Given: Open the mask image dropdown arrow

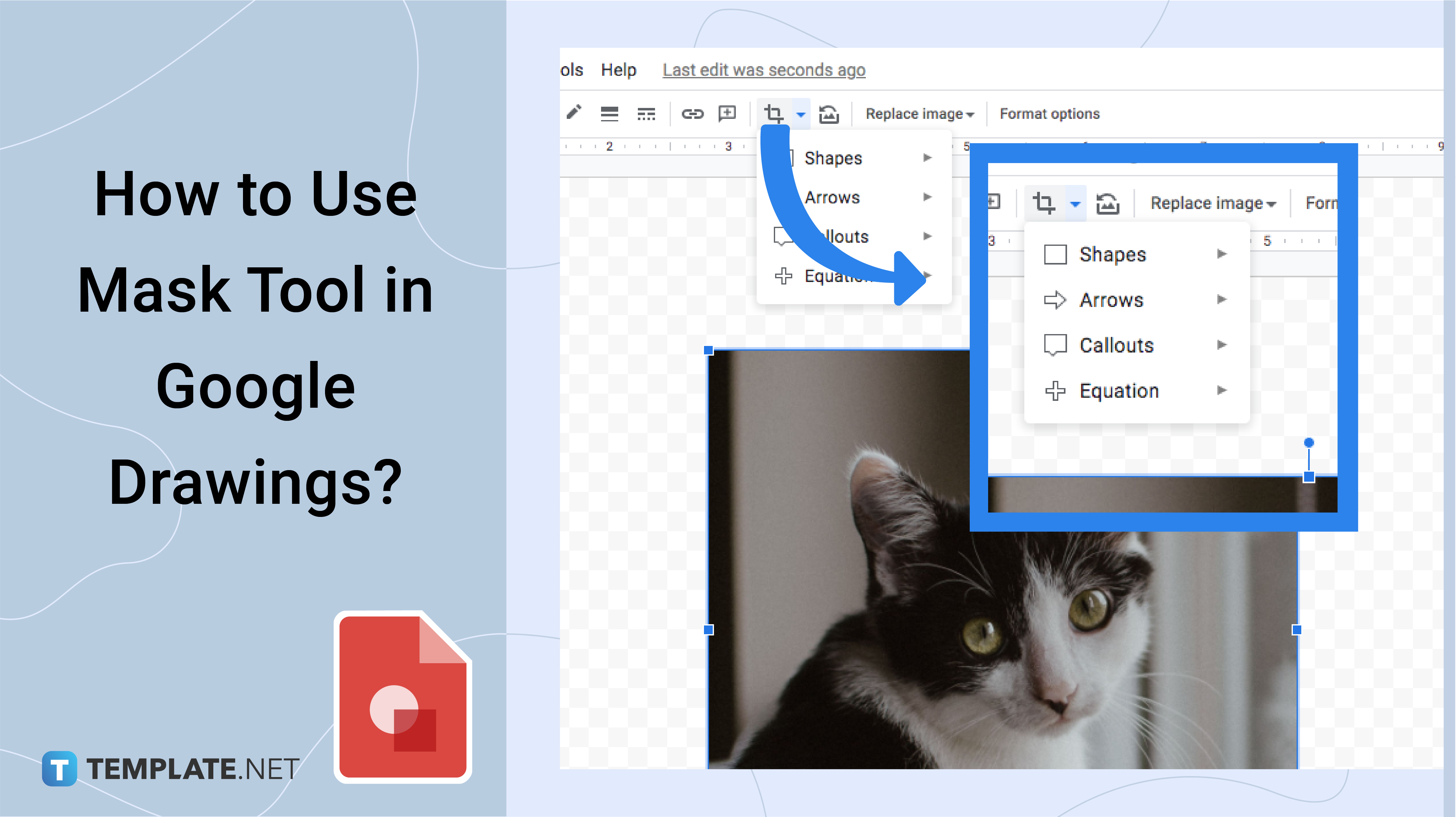Looking at the screenshot, I should coord(801,114).
